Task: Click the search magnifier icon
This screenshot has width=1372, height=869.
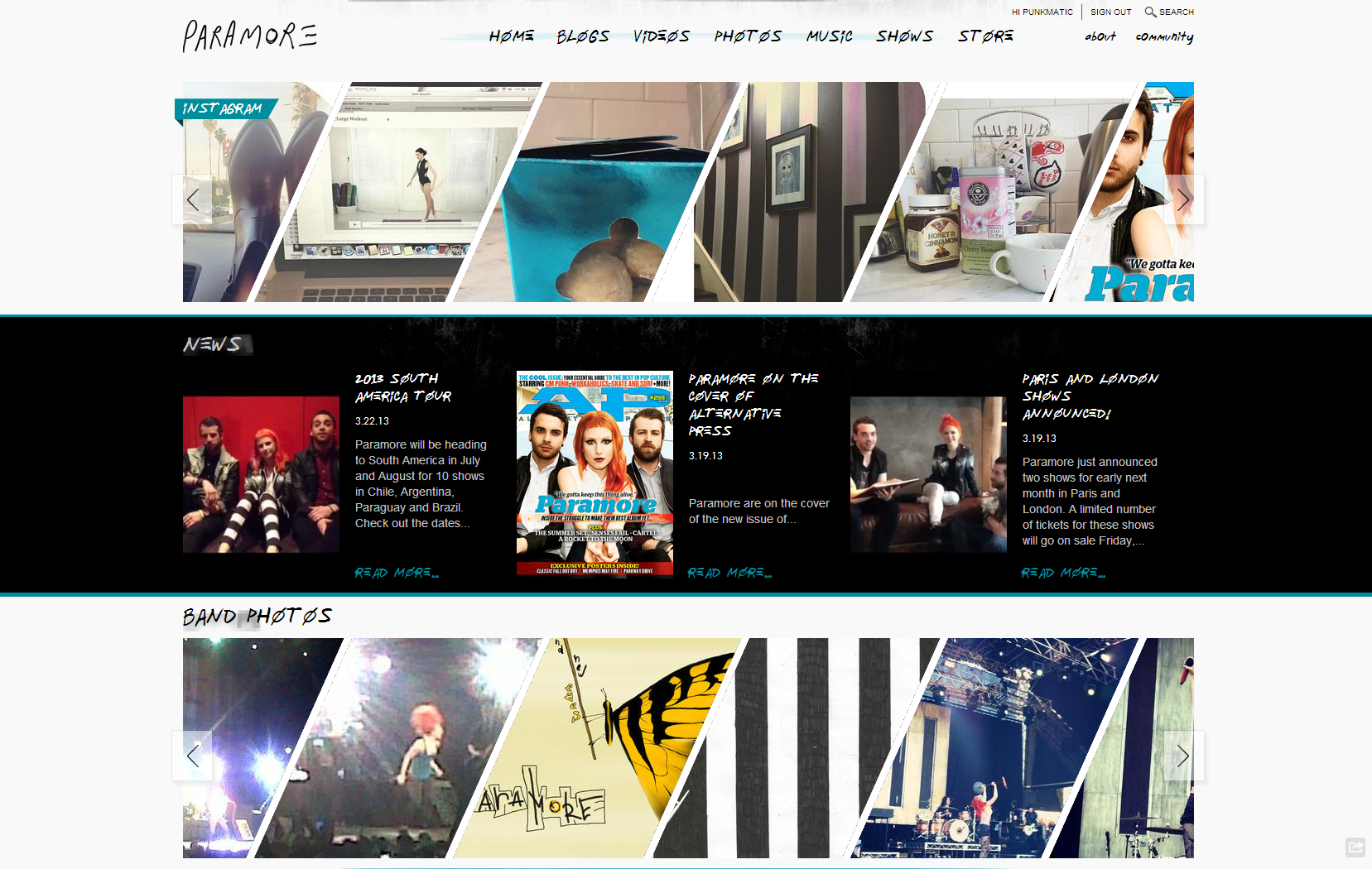Action: pyautogui.click(x=1150, y=12)
